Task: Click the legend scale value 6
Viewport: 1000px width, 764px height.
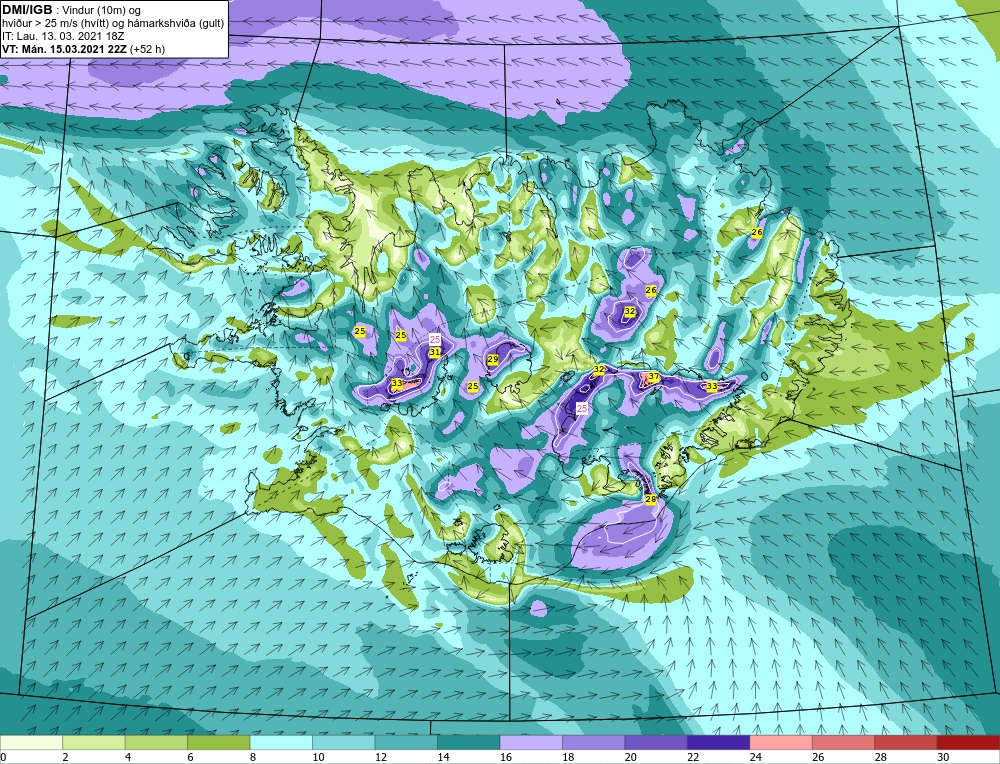Action: coord(191,757)
